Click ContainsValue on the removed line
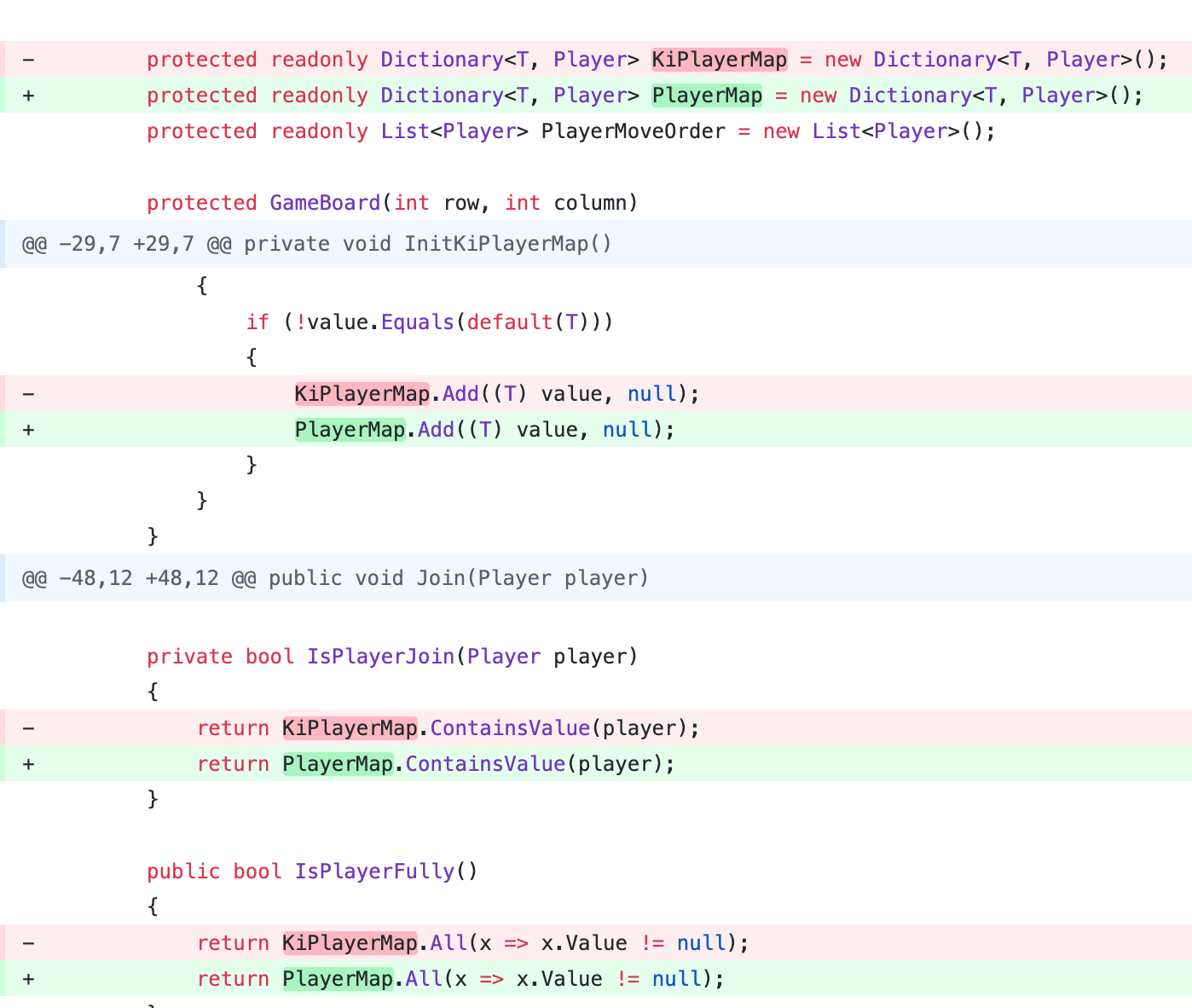 click(x=510, y=728)
